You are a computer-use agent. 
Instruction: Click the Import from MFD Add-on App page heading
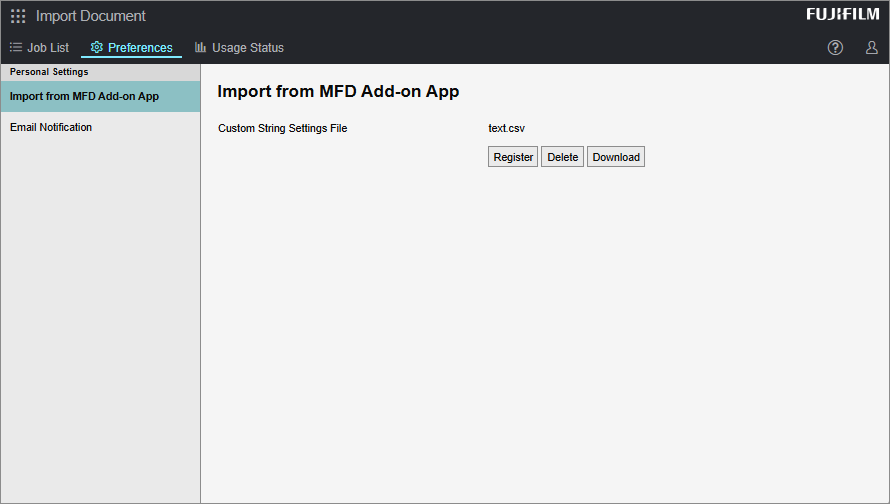point(338,92)
